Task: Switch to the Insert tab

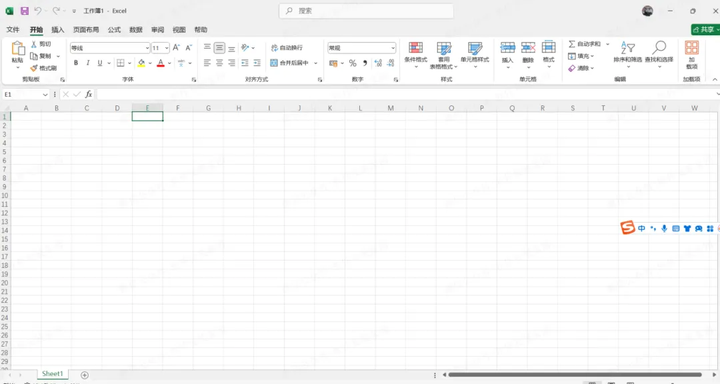Action: coord(58,29)
